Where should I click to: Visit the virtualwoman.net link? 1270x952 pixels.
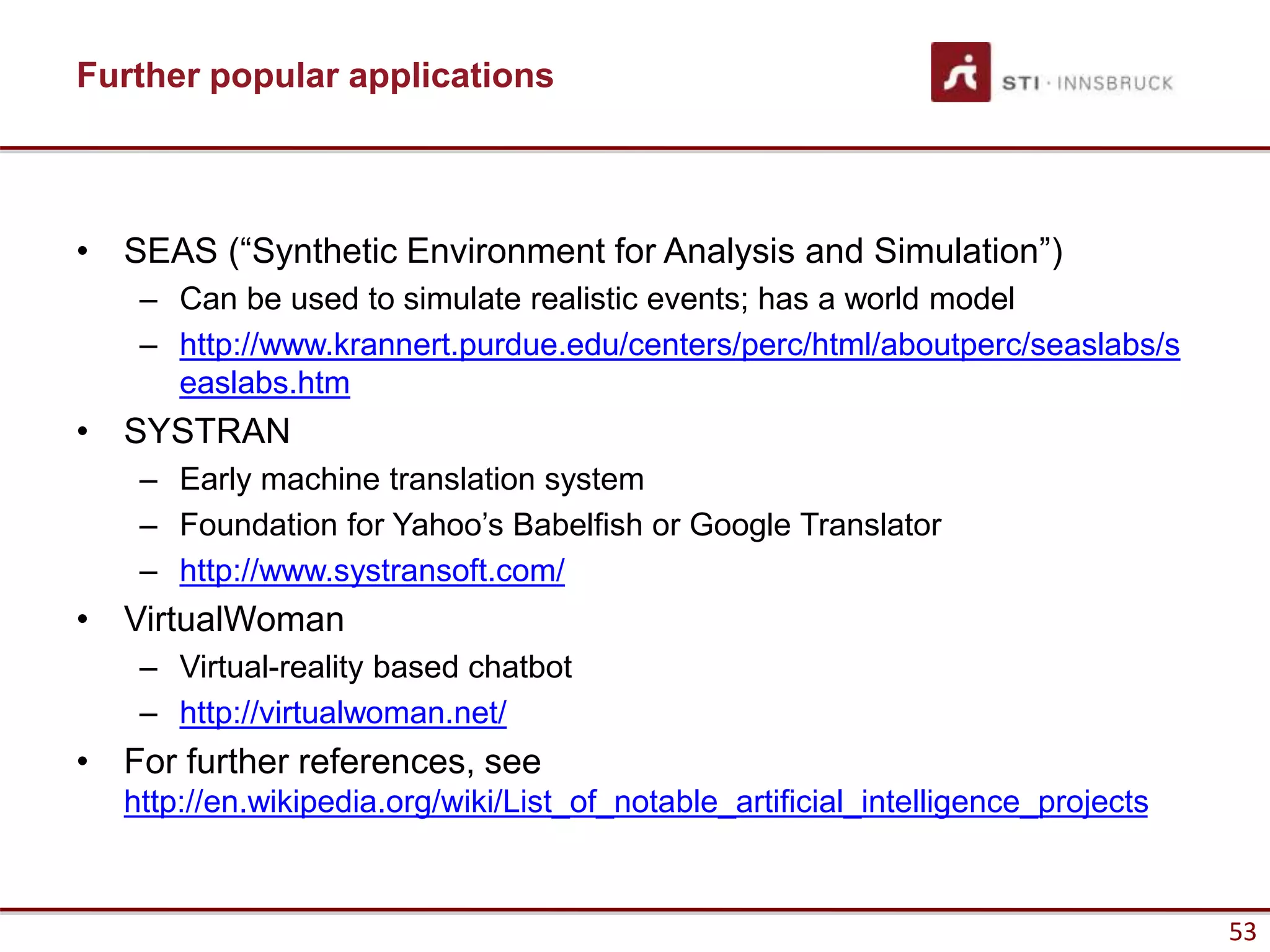(x=343, y=712)
